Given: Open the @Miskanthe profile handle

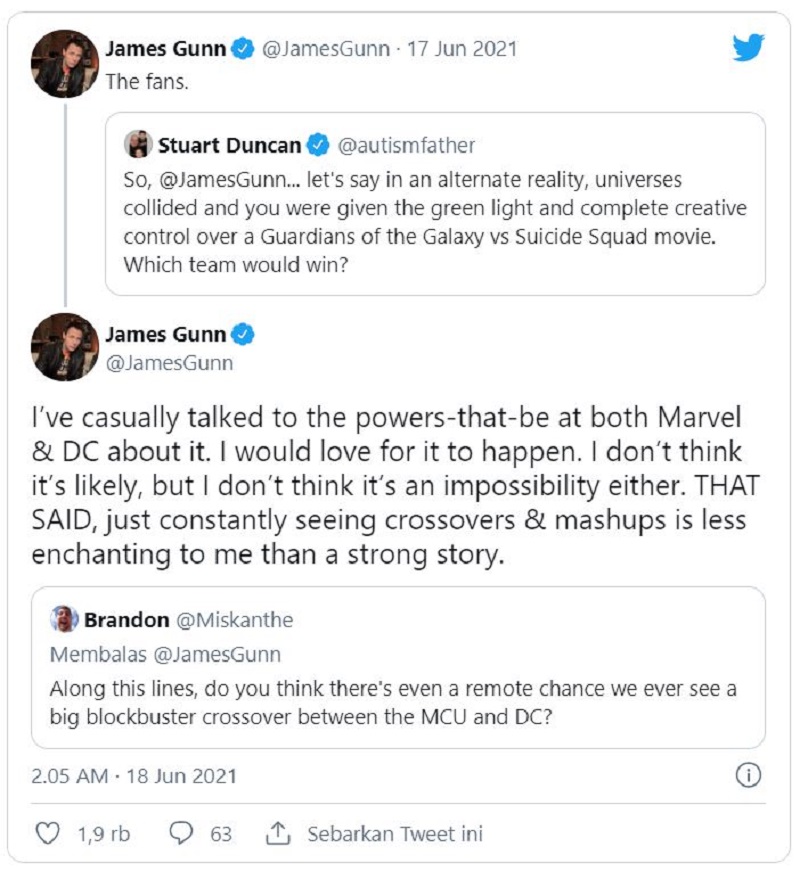Looking at the screenshot, I should (235, 620).
